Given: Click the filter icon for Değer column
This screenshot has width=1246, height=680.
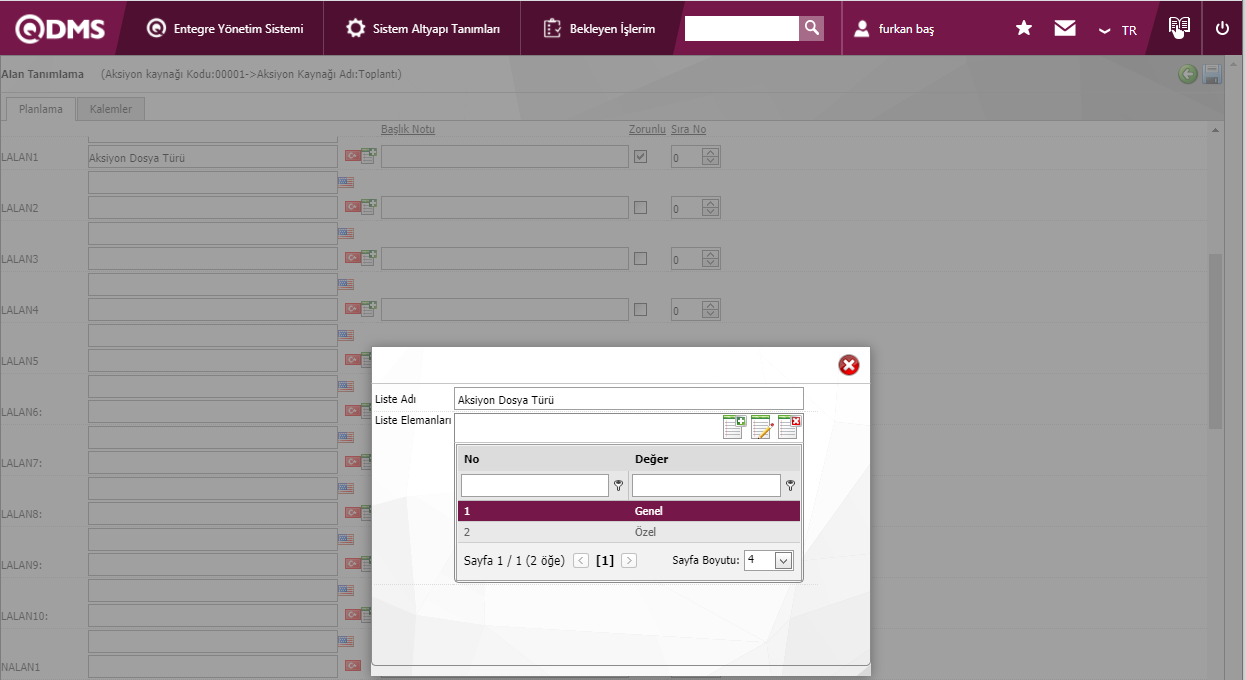Looking at the screenshot, I should pos(790,486).
